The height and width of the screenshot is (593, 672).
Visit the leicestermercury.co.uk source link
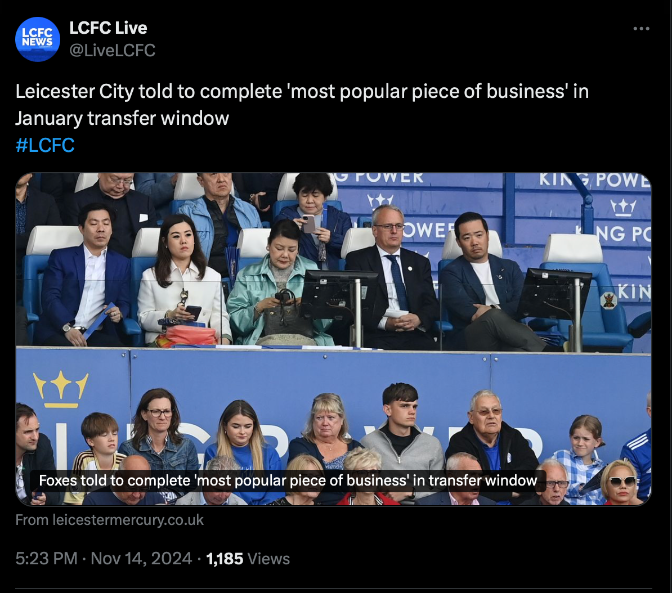click(109, 520)
